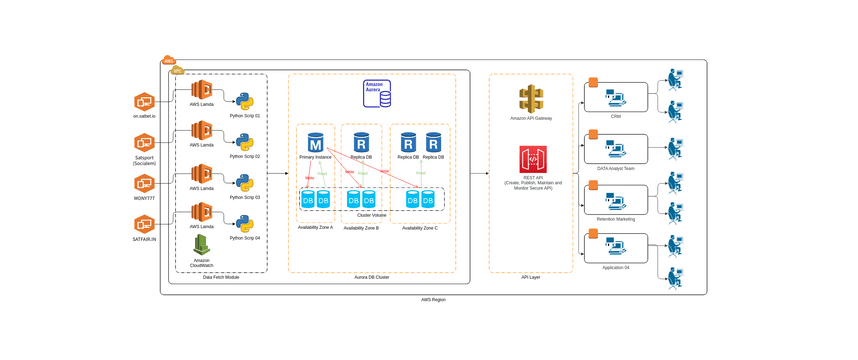Click the 'Python Scrip 02' label
This screenshot has width=858, height=360.
[x=245, y=156]
